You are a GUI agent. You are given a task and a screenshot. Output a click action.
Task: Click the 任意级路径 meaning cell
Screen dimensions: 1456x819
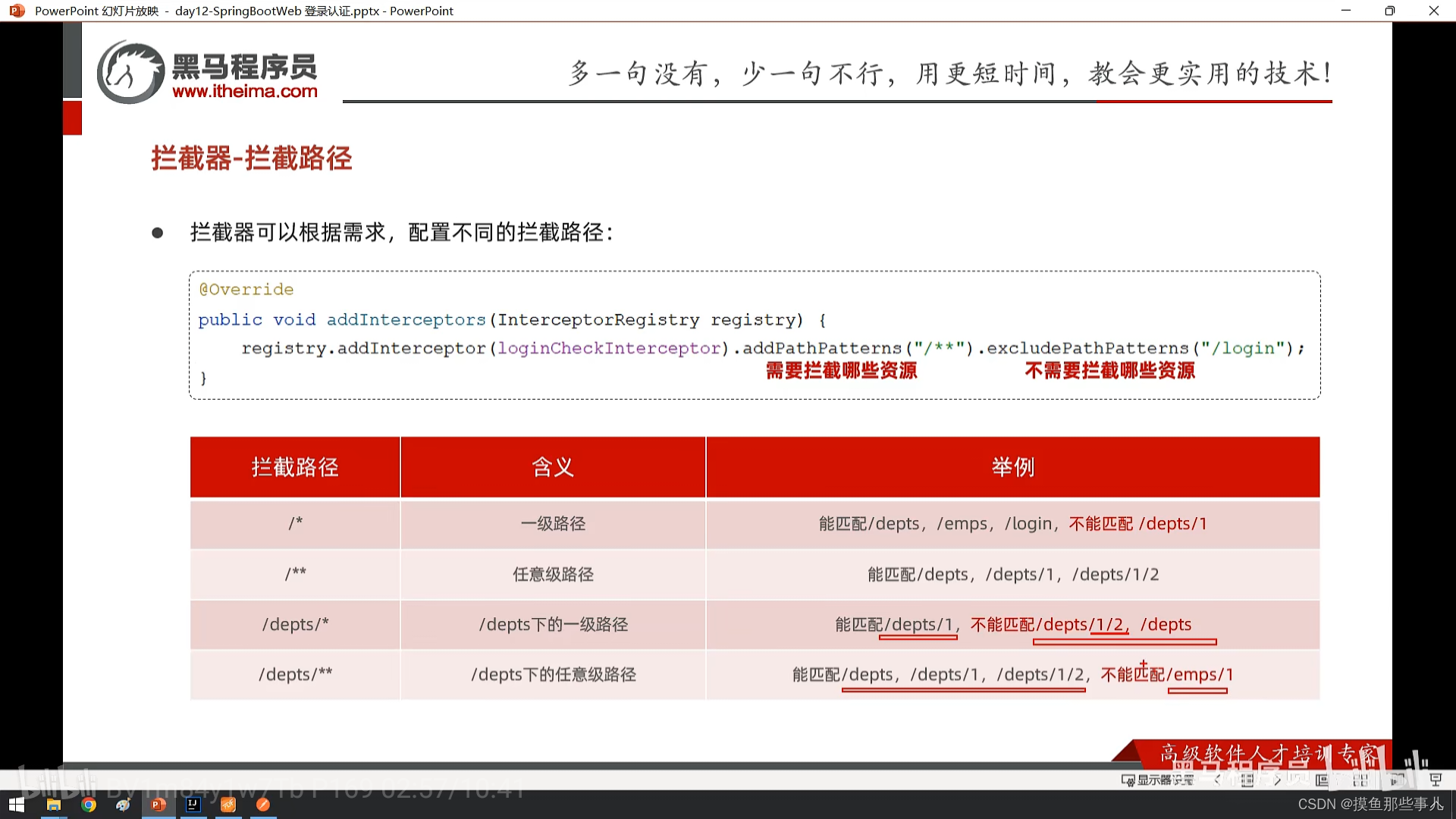click(x=553, y=574)
